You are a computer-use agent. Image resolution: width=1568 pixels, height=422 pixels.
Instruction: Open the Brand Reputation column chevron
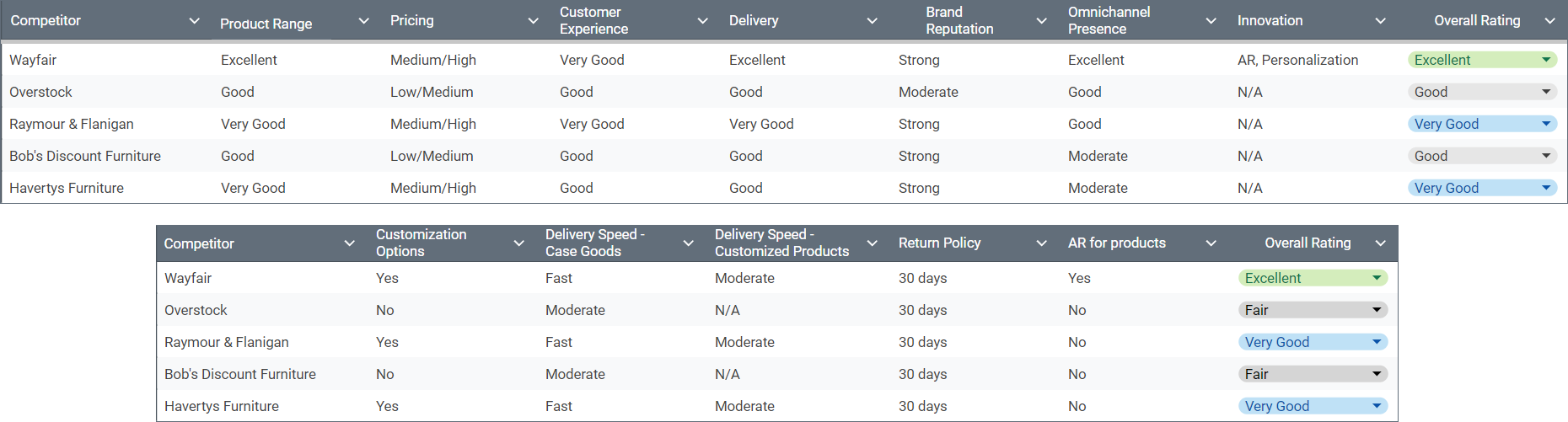1041,20
